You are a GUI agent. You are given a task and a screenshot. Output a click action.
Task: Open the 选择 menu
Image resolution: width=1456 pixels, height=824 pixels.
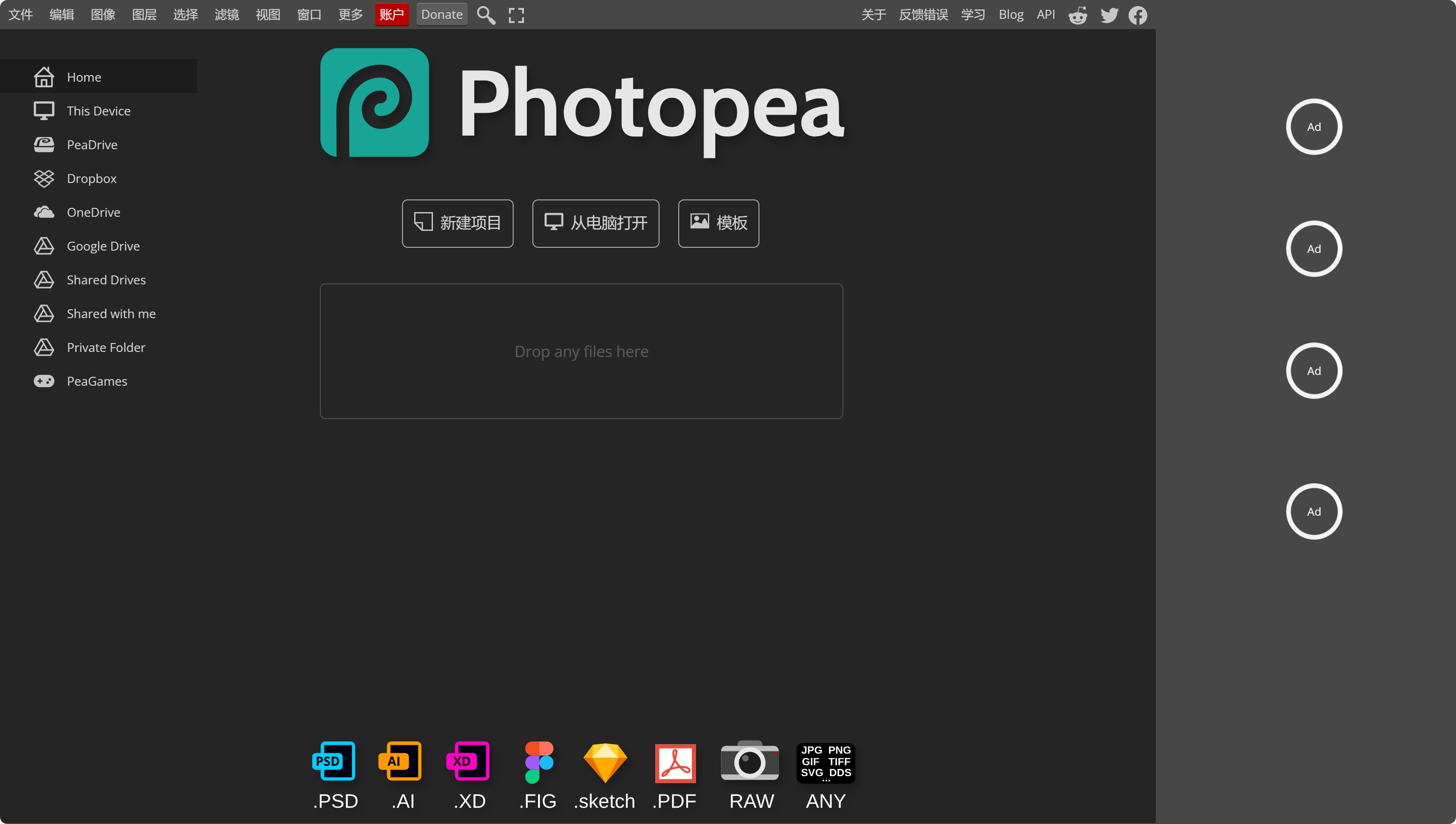click(x=186, y=15)
